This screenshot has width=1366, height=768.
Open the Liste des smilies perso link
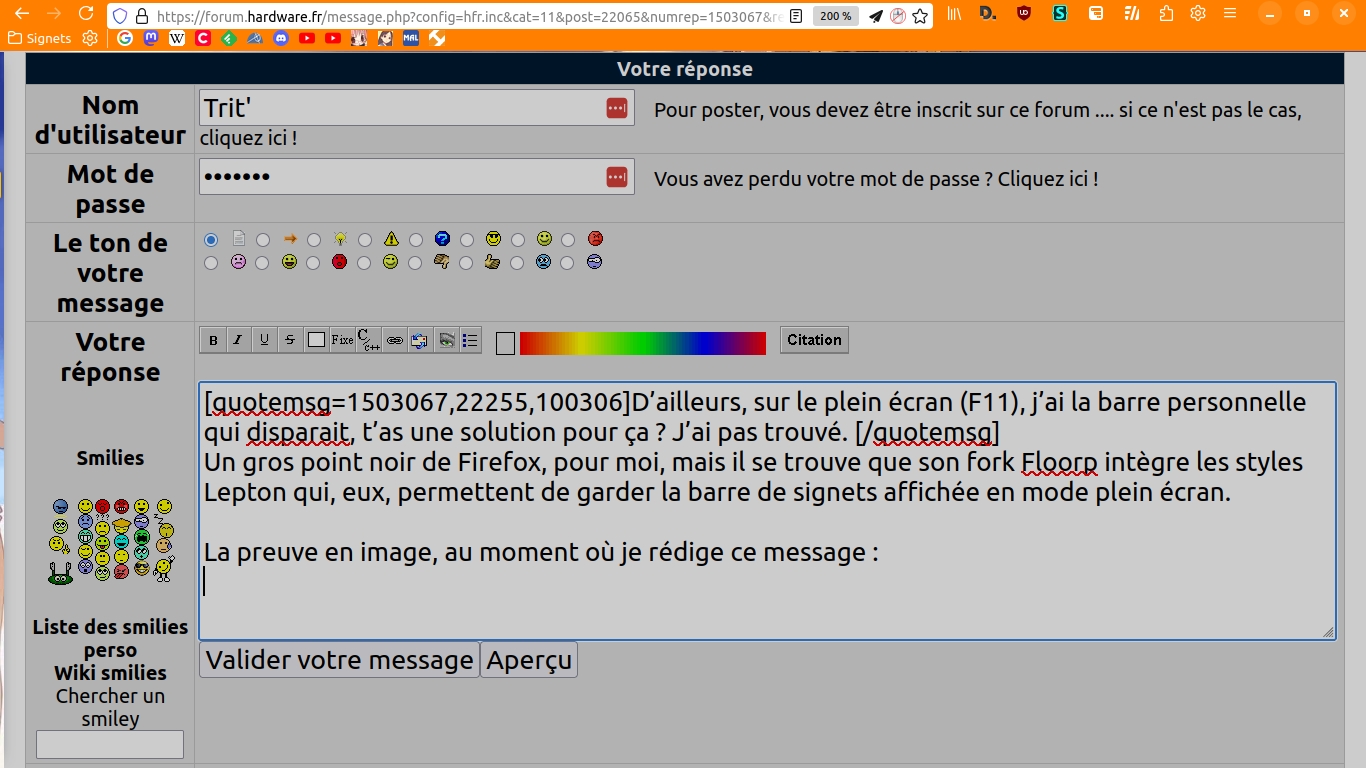110,638
